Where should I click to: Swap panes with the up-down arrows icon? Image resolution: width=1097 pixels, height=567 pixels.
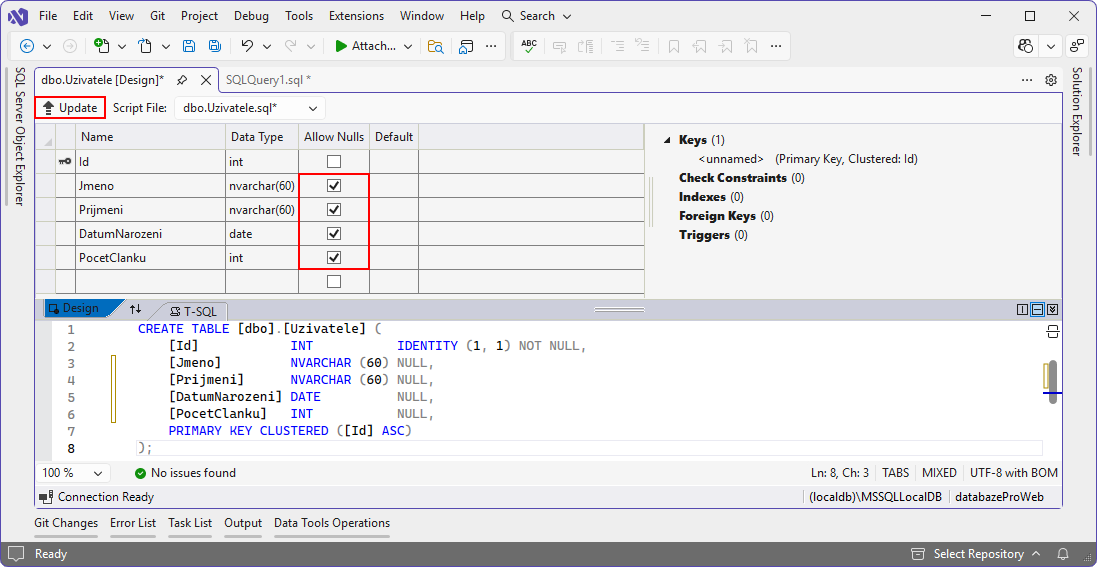(136, 309)
